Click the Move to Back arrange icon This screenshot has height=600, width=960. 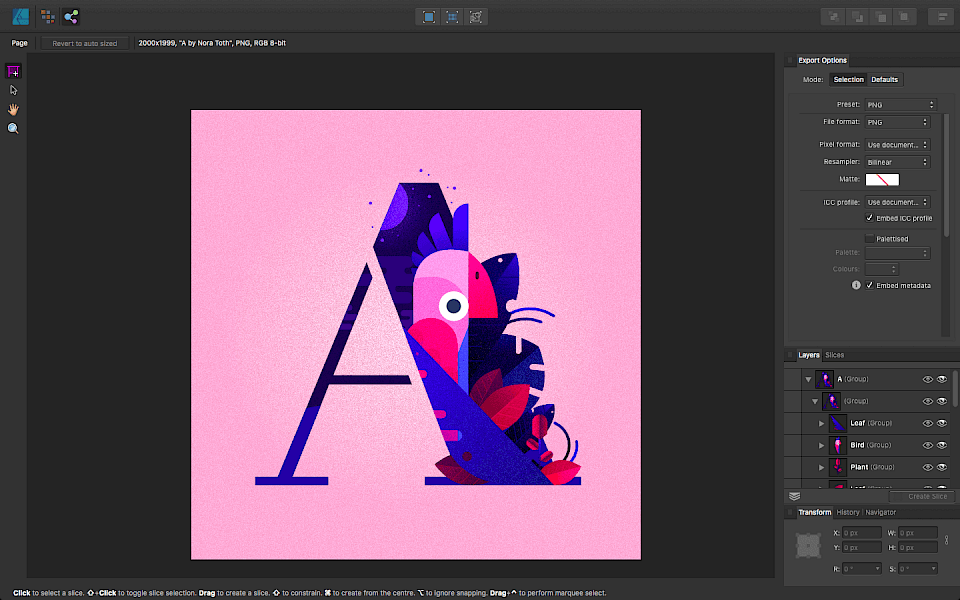833,17
